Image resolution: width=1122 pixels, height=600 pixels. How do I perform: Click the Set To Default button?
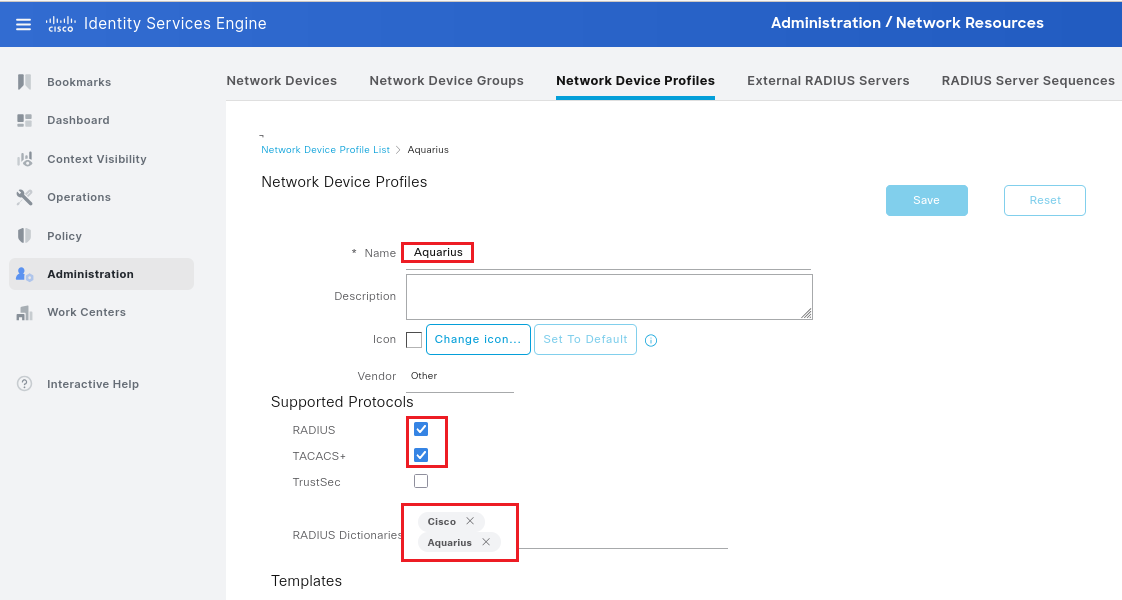[585, 340]
